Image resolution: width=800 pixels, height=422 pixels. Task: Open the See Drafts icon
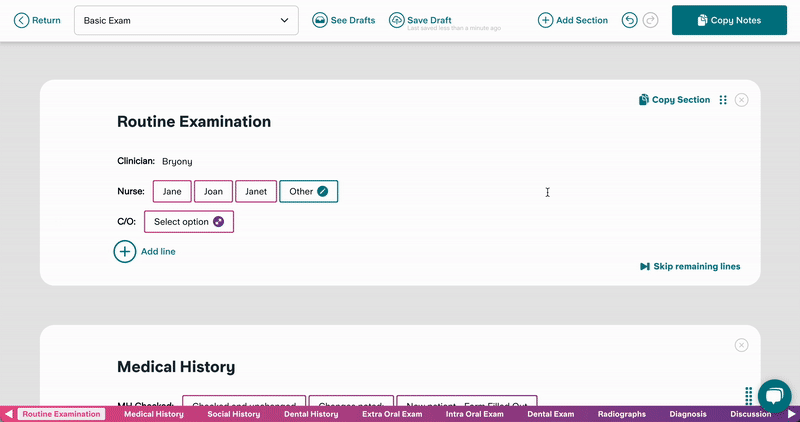coord(320,20)
